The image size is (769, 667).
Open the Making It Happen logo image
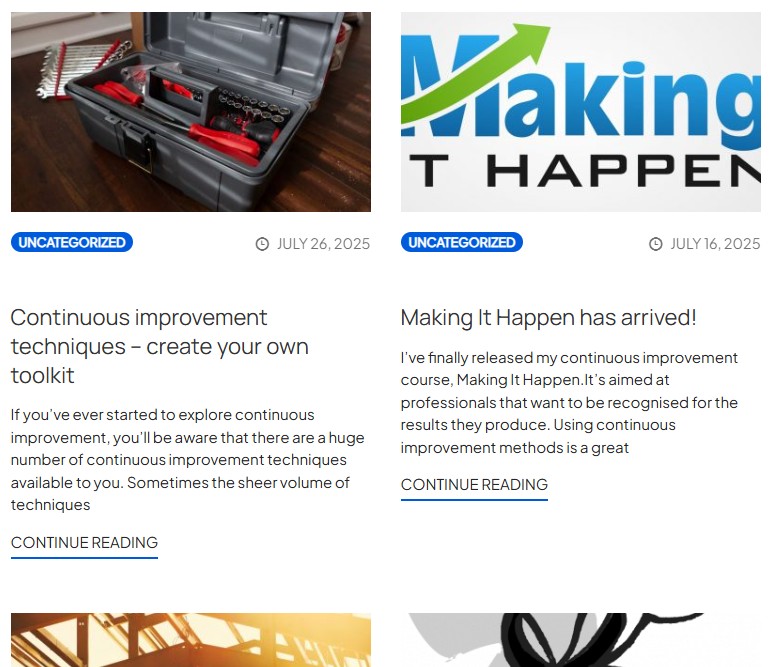click(x=581, y=112)
